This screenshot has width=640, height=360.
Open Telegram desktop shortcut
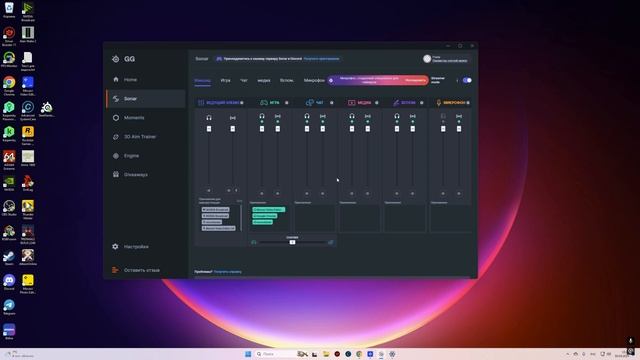[x=9, y=307]
